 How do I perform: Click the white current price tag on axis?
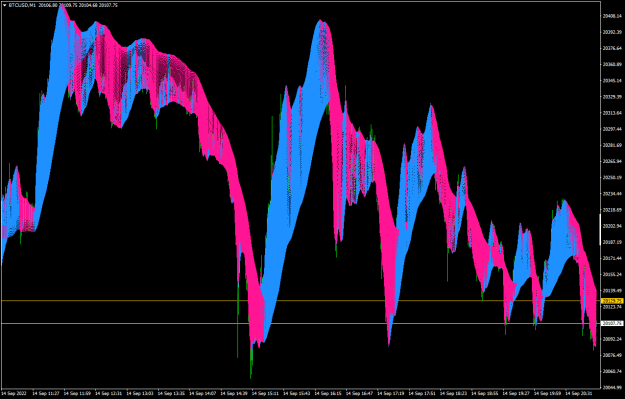pos(612,323)
